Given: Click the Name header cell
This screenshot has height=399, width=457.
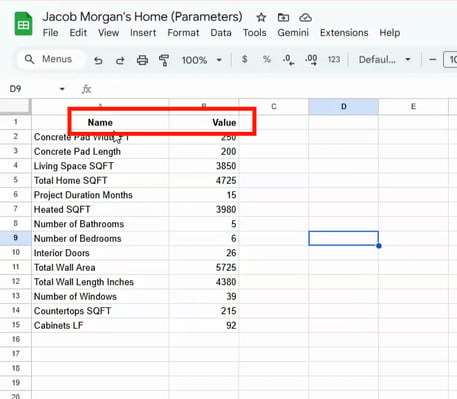Looking at the screenshot, I should (x=100, y=122).
